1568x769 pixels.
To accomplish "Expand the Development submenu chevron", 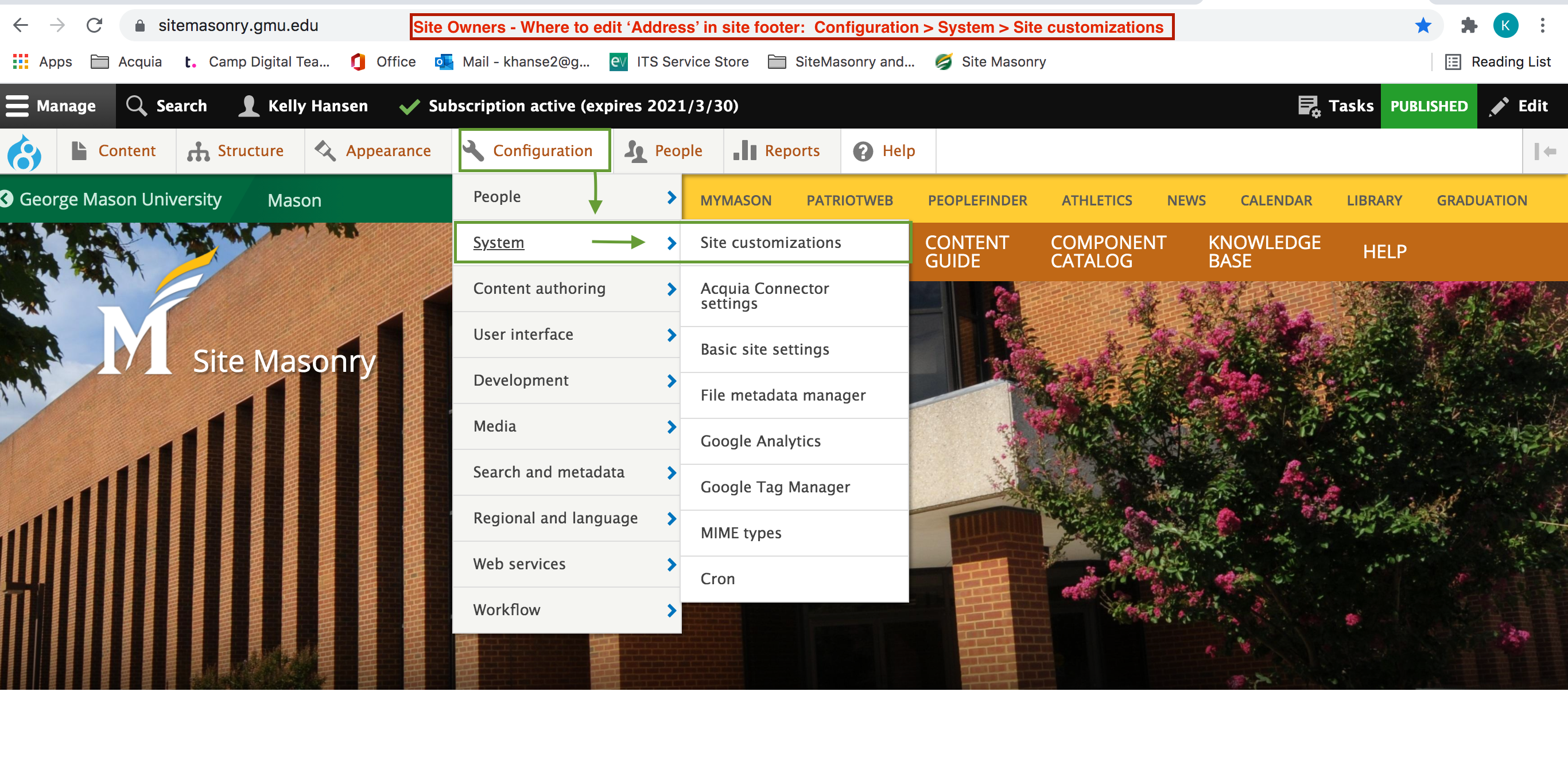I will click(x=672, y=380).
